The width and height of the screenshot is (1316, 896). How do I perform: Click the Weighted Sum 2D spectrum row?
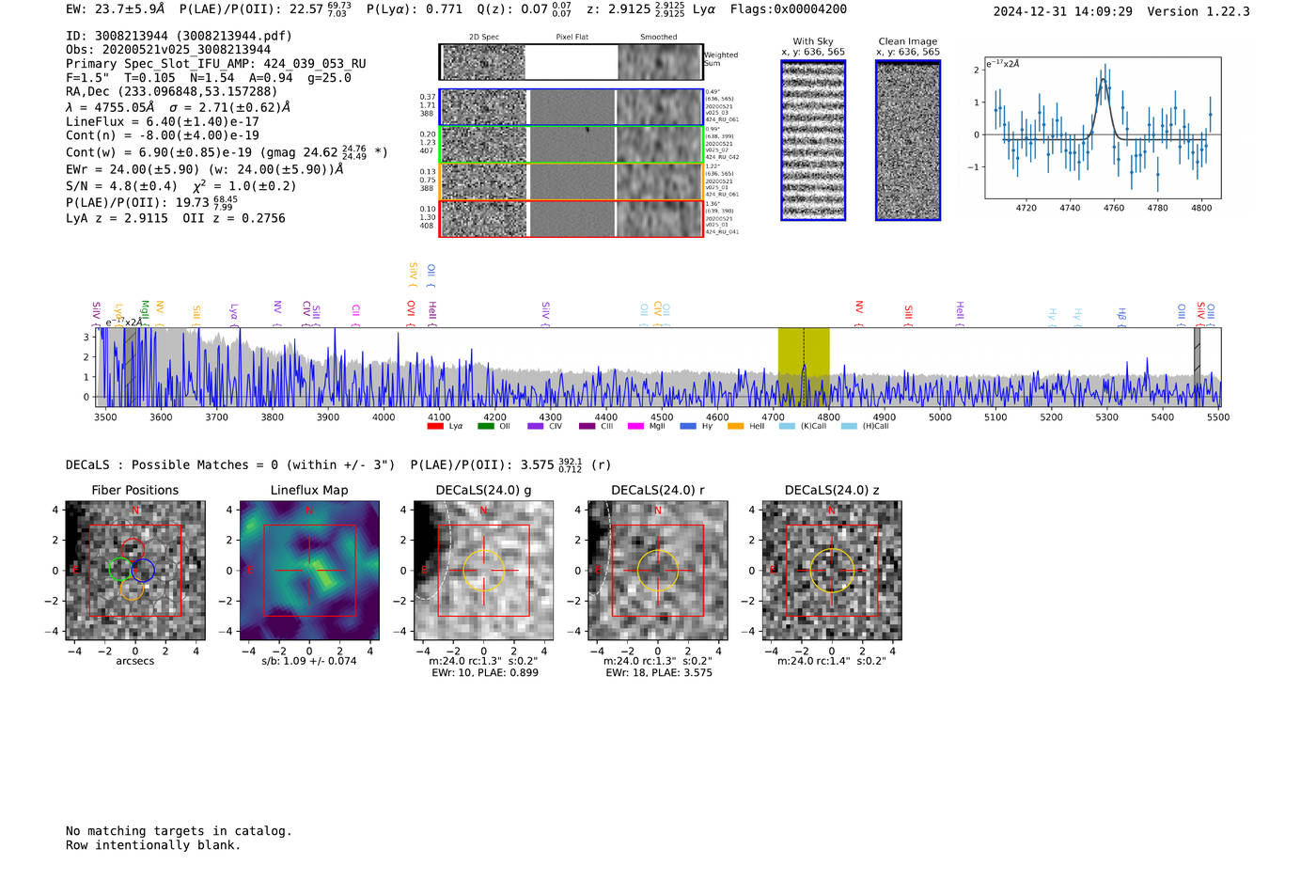pyautogui.click(x=572, y=62)
